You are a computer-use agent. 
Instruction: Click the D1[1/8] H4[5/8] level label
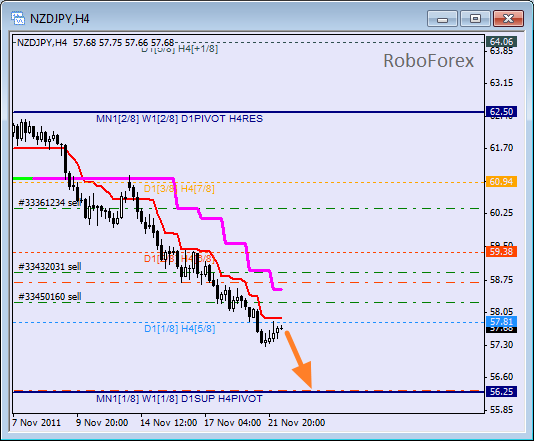[179, 329]
